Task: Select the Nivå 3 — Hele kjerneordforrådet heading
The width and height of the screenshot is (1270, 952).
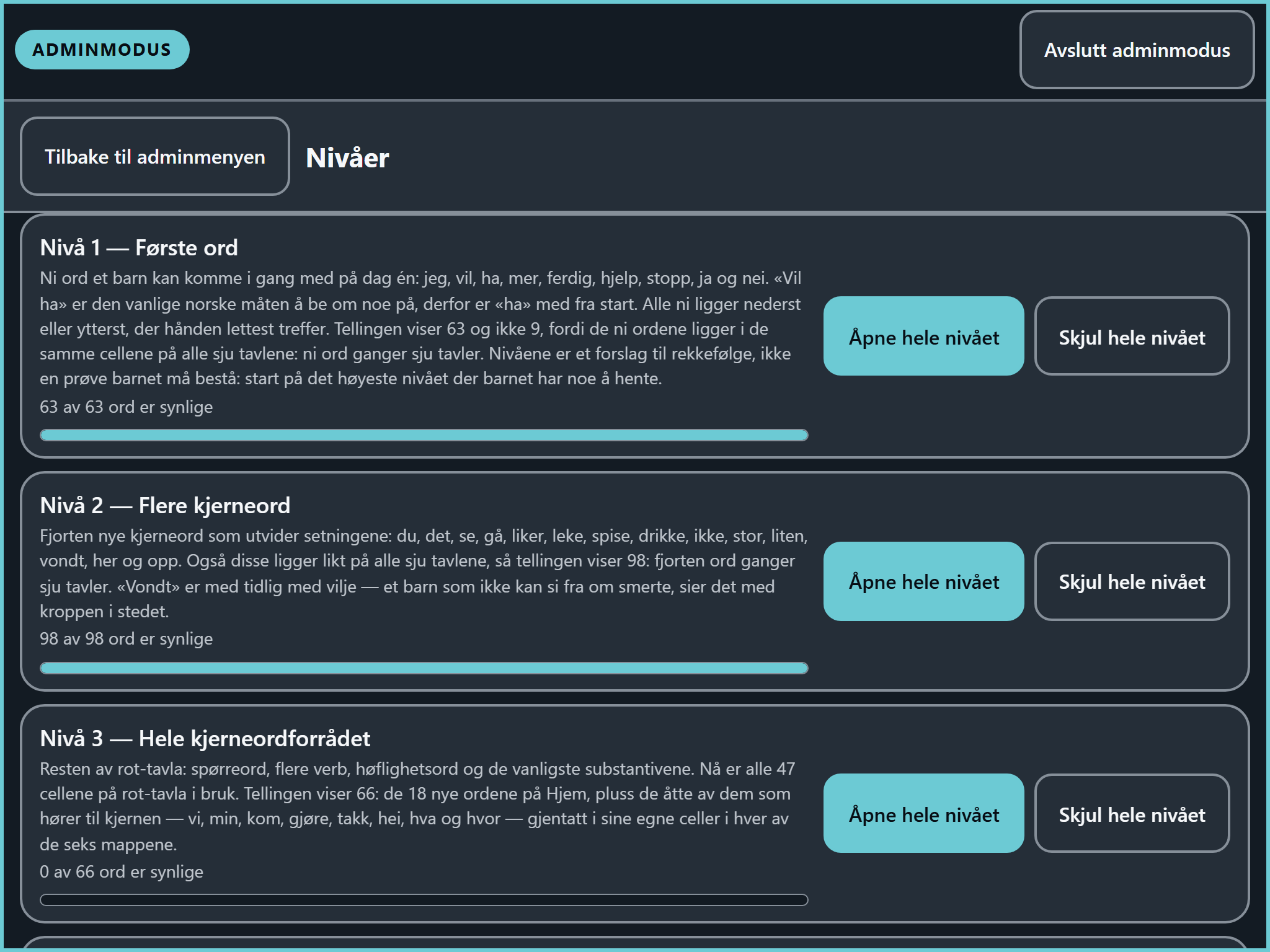Action: pos(205,739)
